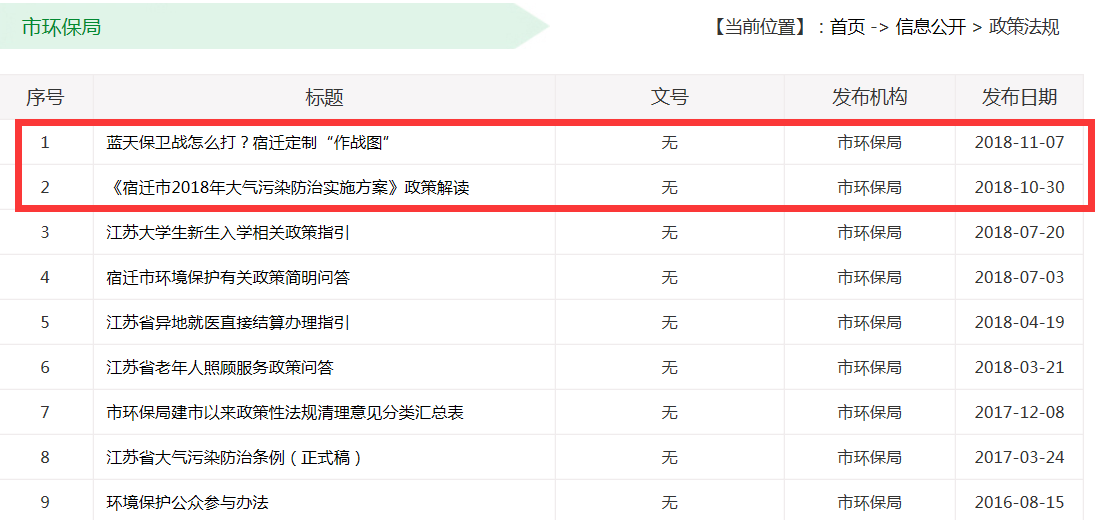
Task: Click the 发布机构 column header
Action: [x=870, y=97]
